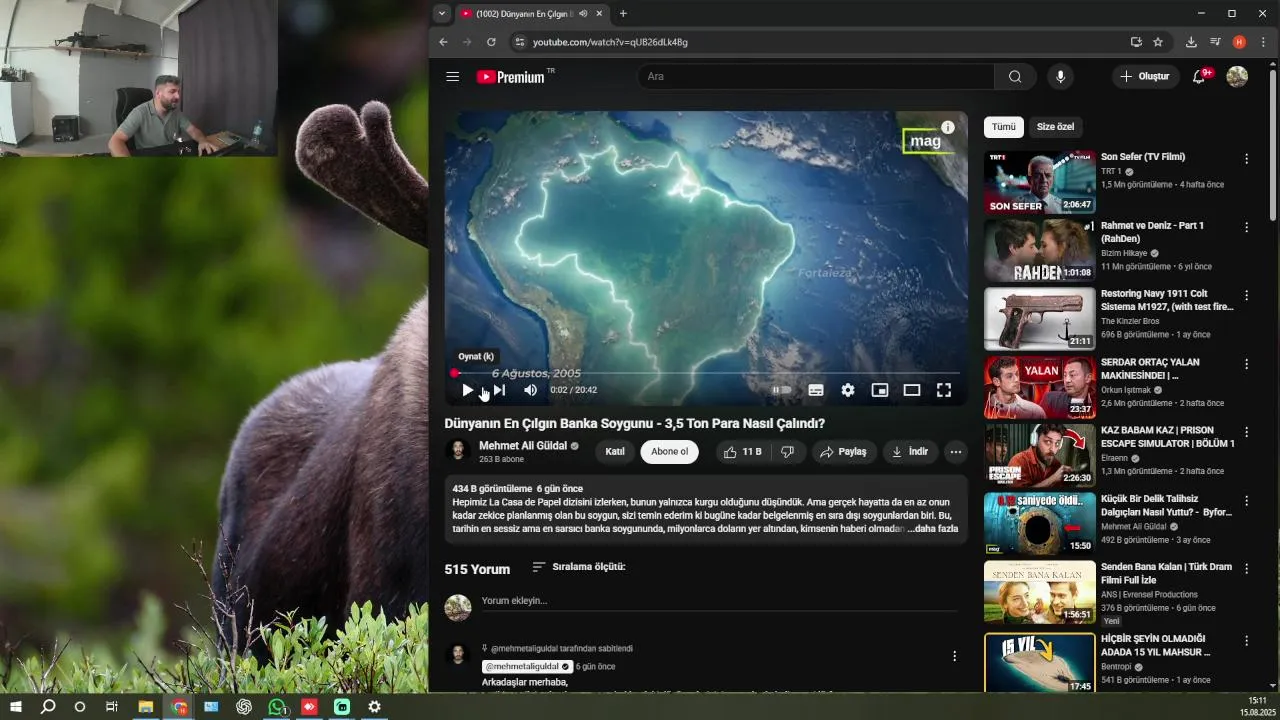
Task: Enter fullscreen on the video
Action: 944,390
